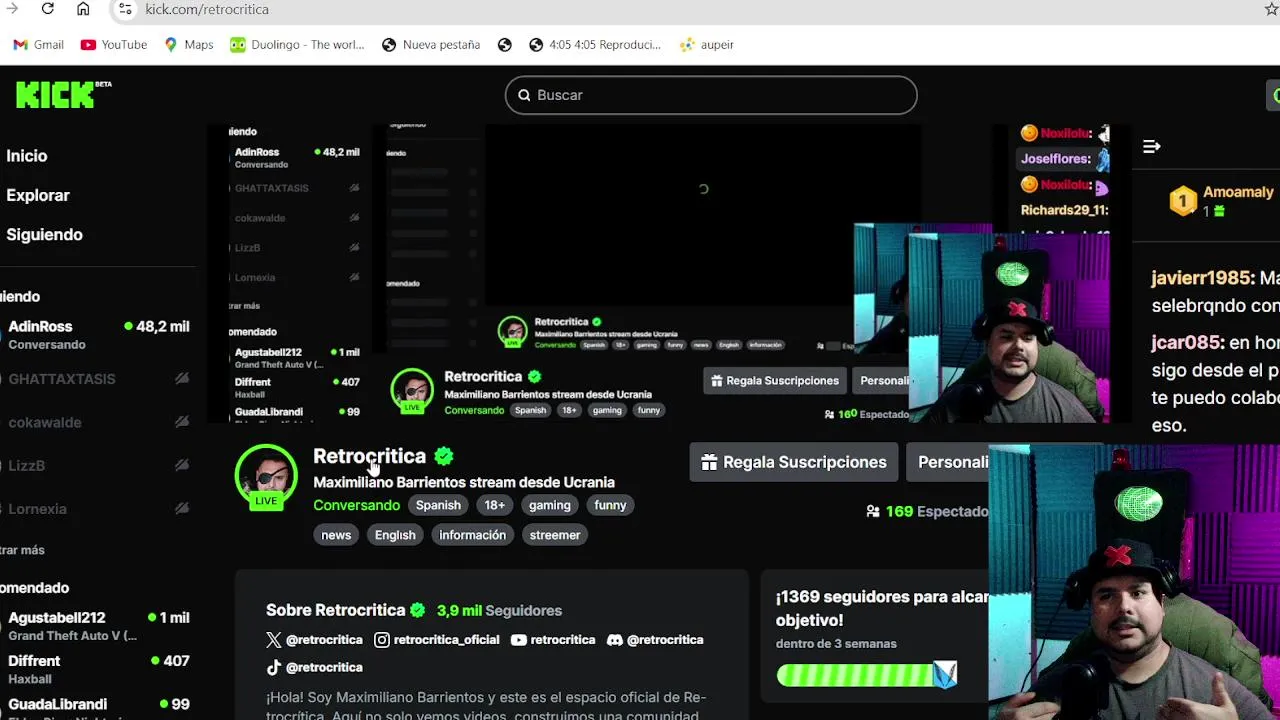Select the English tag
The height and width of the screenshot is (720, 1280).
pos(395,535)
